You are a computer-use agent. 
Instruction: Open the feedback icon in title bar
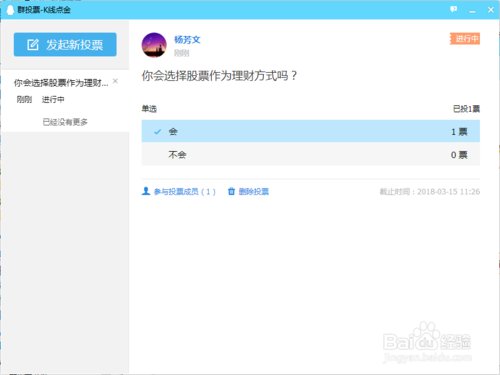(x=453, y=10)
